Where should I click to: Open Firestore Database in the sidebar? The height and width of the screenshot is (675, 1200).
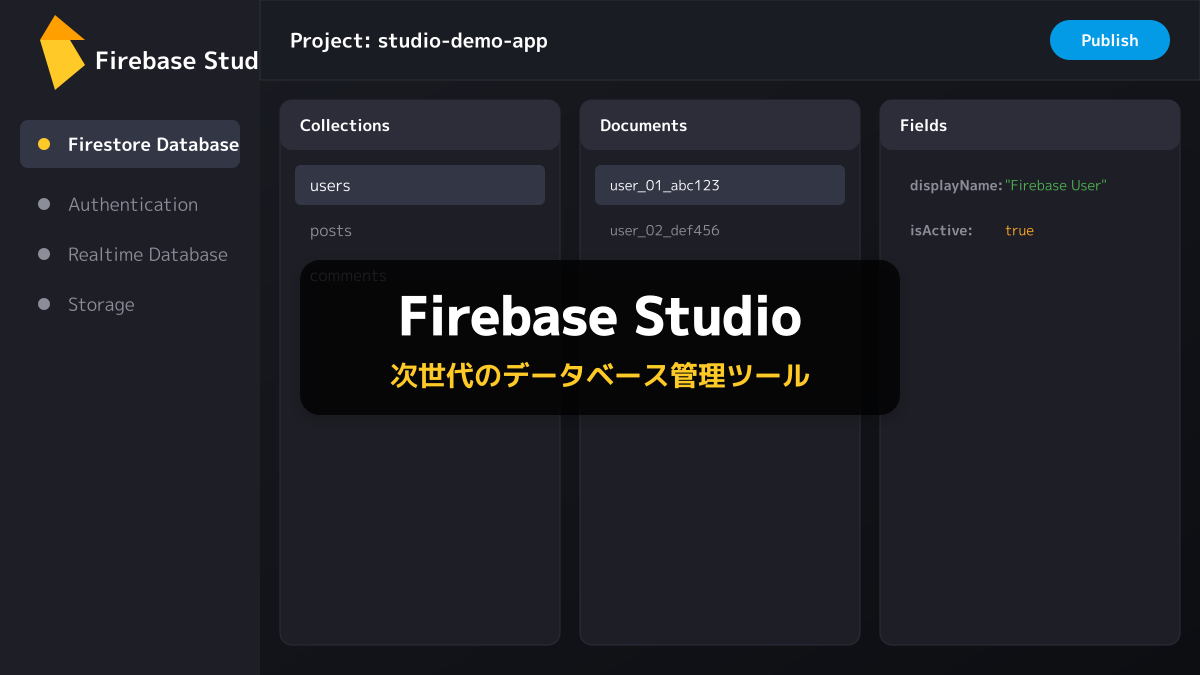point(130,144)
